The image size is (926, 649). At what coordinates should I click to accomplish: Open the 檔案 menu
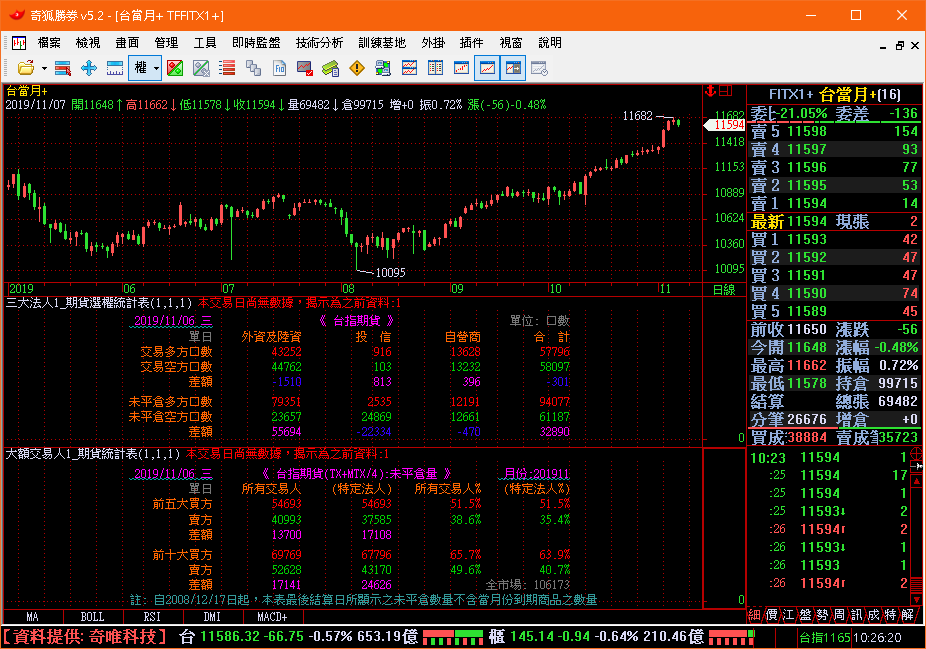(49, 43)
